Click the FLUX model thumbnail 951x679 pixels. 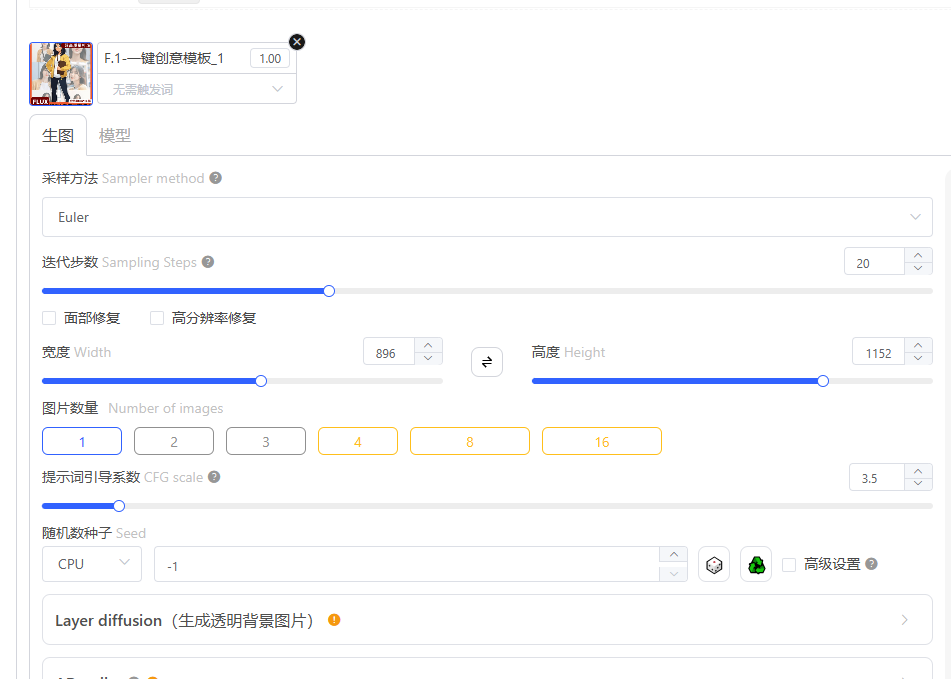tap(60, 73)
